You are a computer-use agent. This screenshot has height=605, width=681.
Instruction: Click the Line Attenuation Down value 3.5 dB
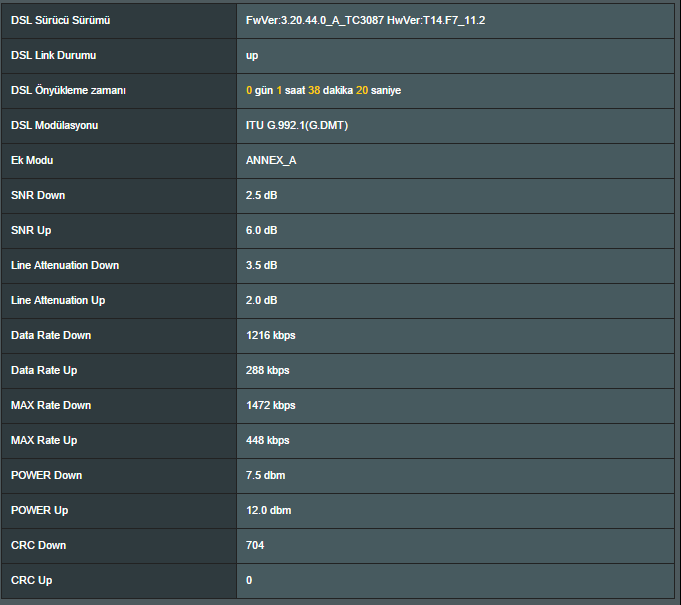(261, 265)
